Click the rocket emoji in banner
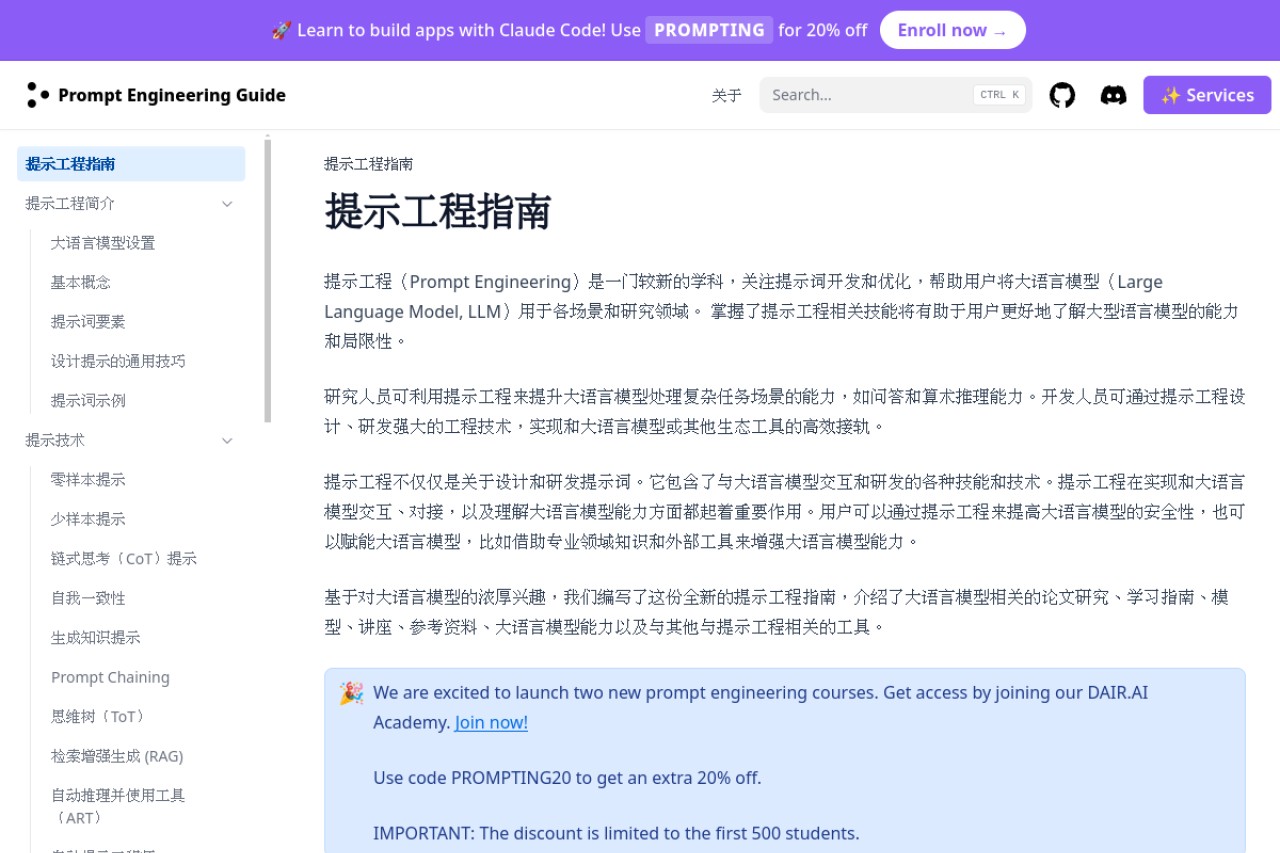 click(281, 30)
